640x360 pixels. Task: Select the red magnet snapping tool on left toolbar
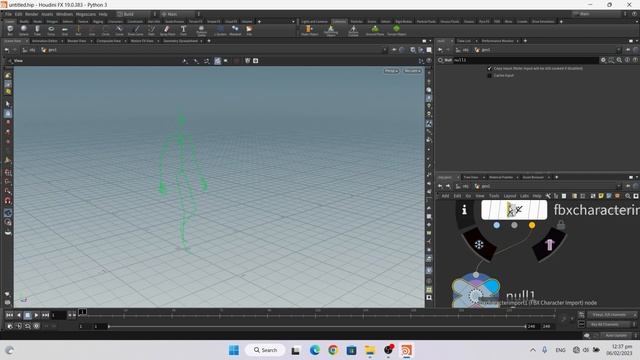tap(8, 200)
